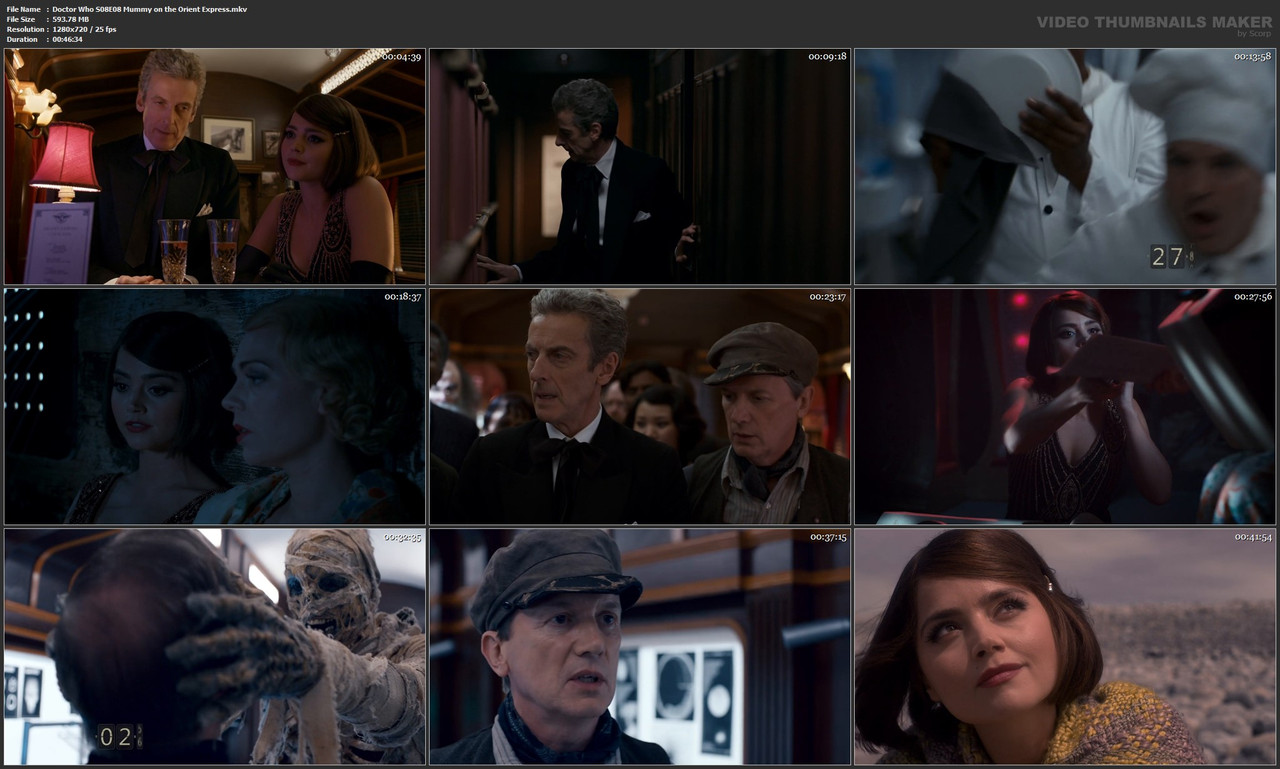Open the first thumbnail at 00:04:39
The width and height of the screenshot is (1280, 769).
(213, 166)
